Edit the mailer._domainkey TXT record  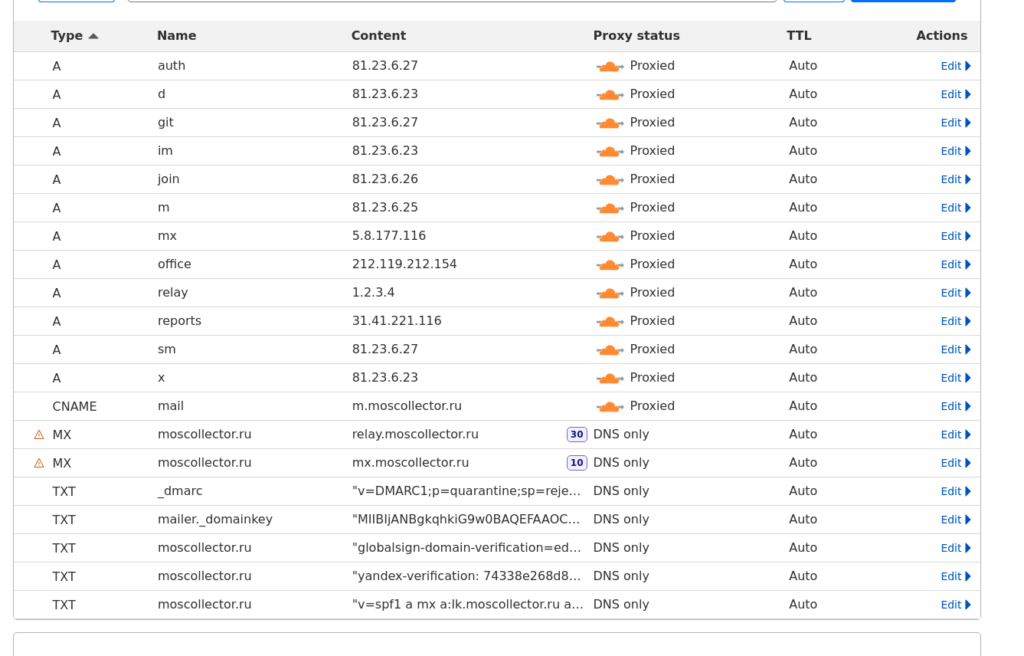point(955,520)
